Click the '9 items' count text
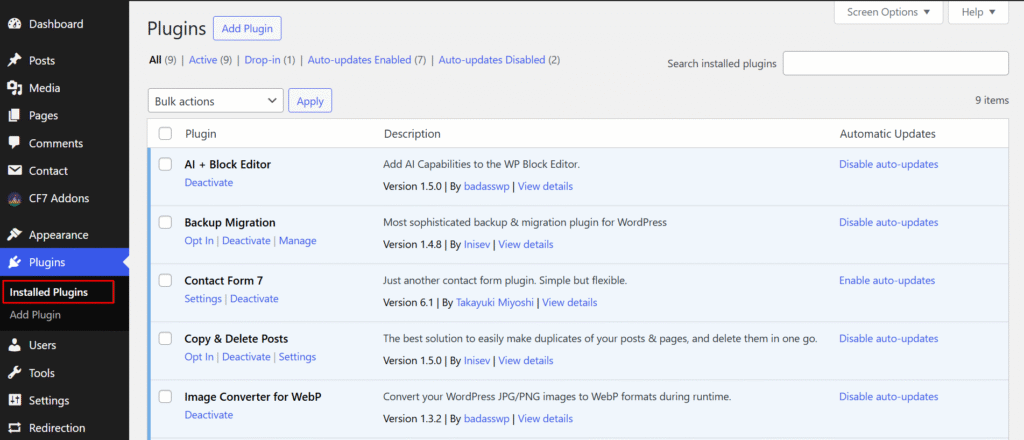The height and width of the screenshot is (440, 1024). (x=992, y=101)
